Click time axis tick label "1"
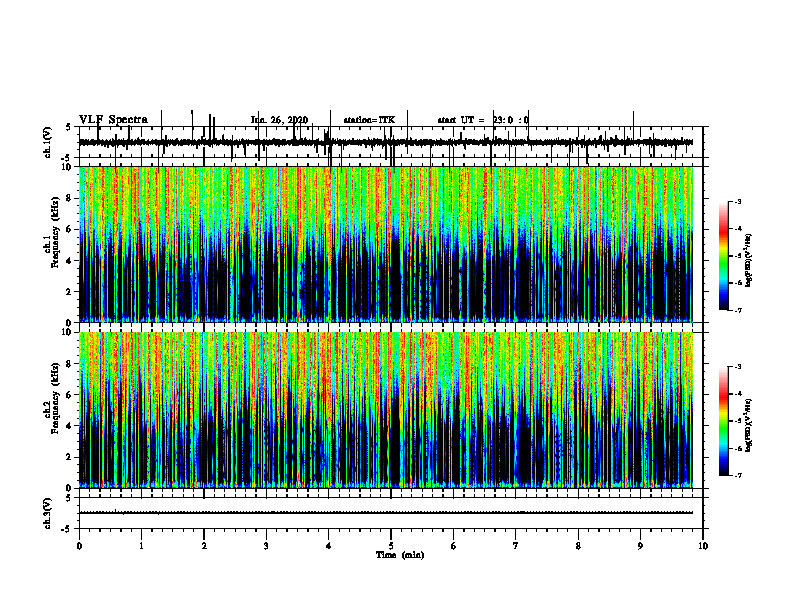This screenshot has height=612, width=792. pyautogui.click(x=141, y=546)
